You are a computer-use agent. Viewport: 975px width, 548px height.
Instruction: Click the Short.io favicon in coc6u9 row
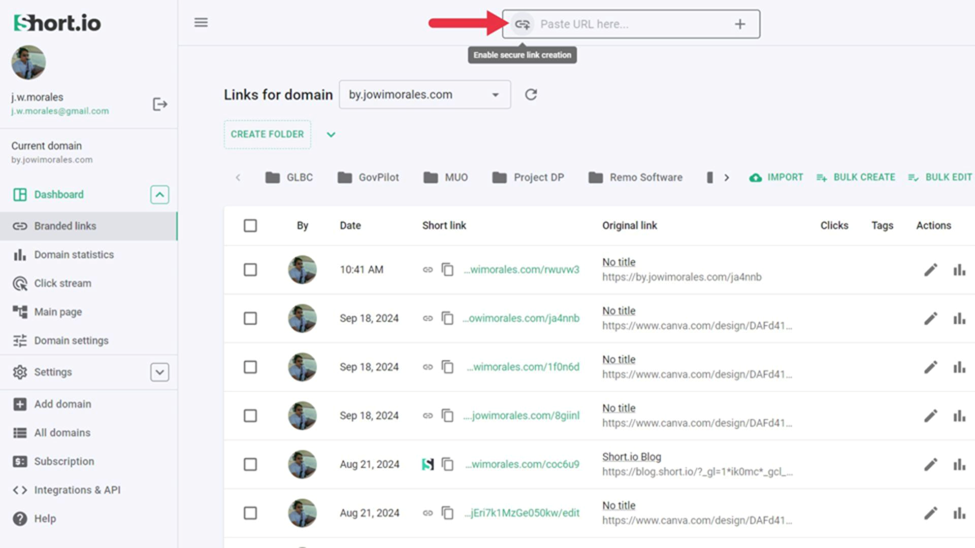428,464
